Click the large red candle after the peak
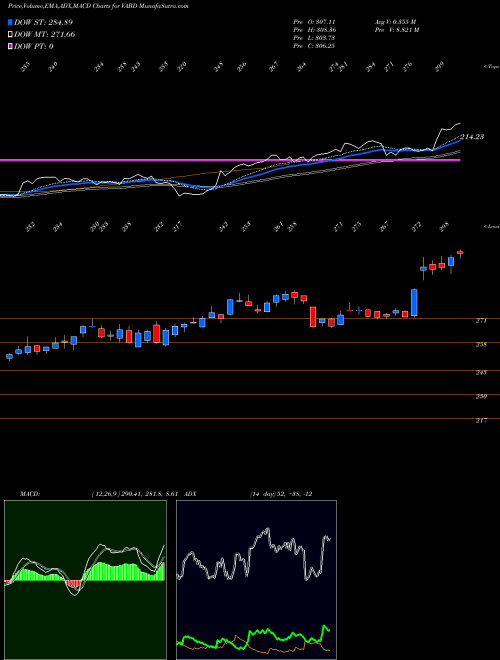 point(313,317)
